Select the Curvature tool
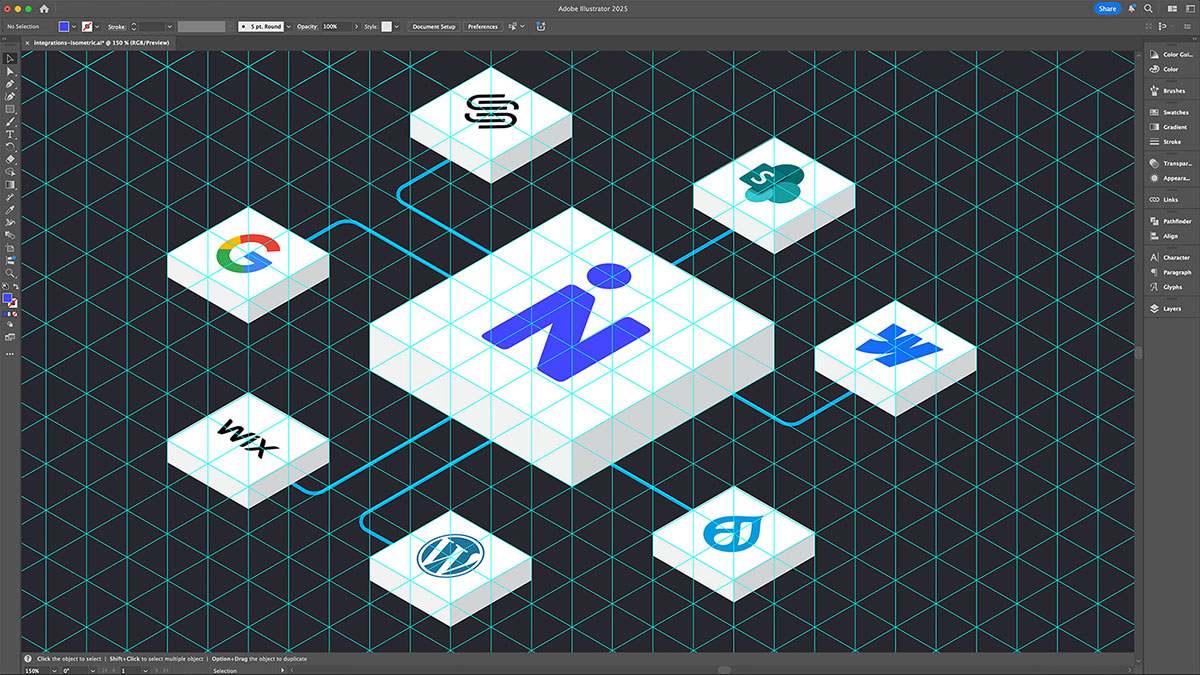This screenshot has width=1200, height=675. 10,96
